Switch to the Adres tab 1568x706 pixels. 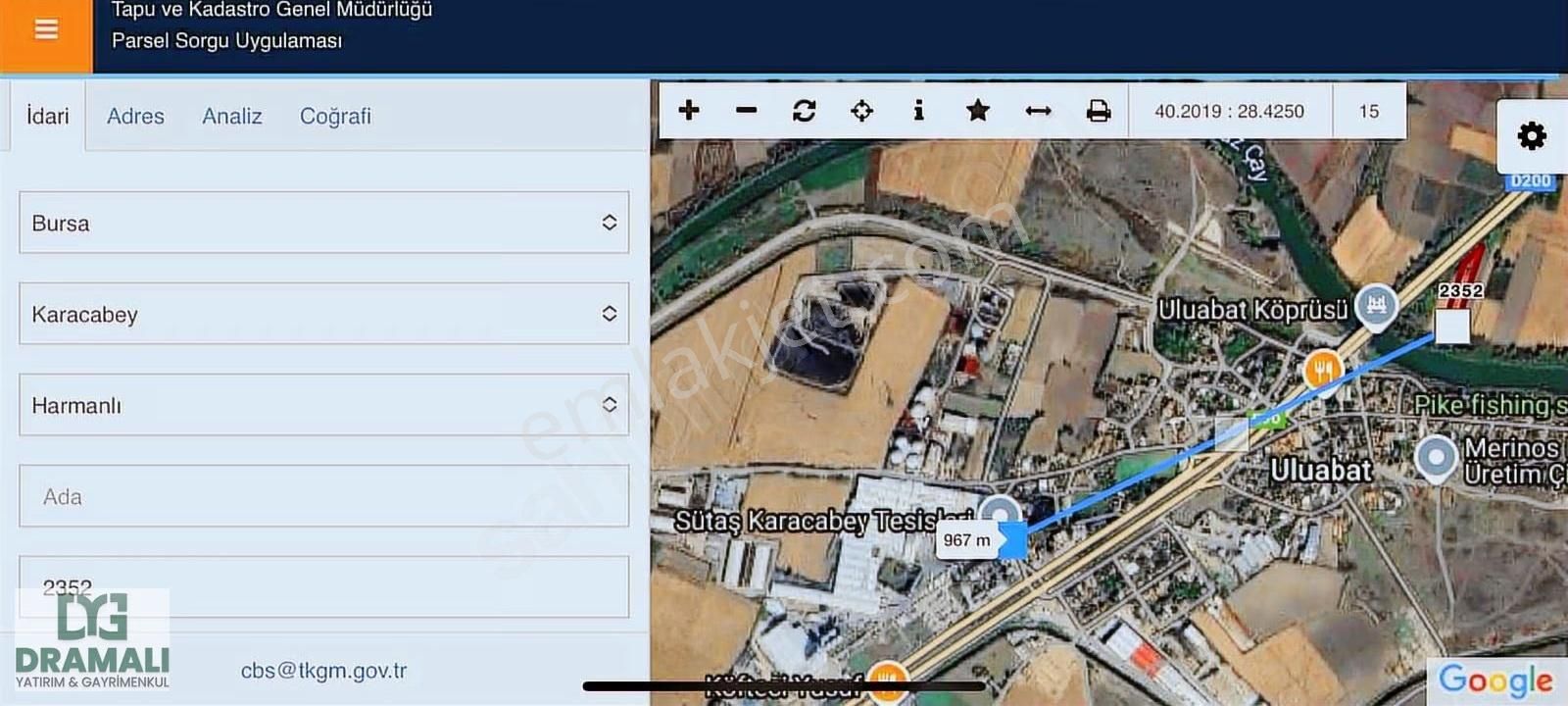(x=135, y=116)
